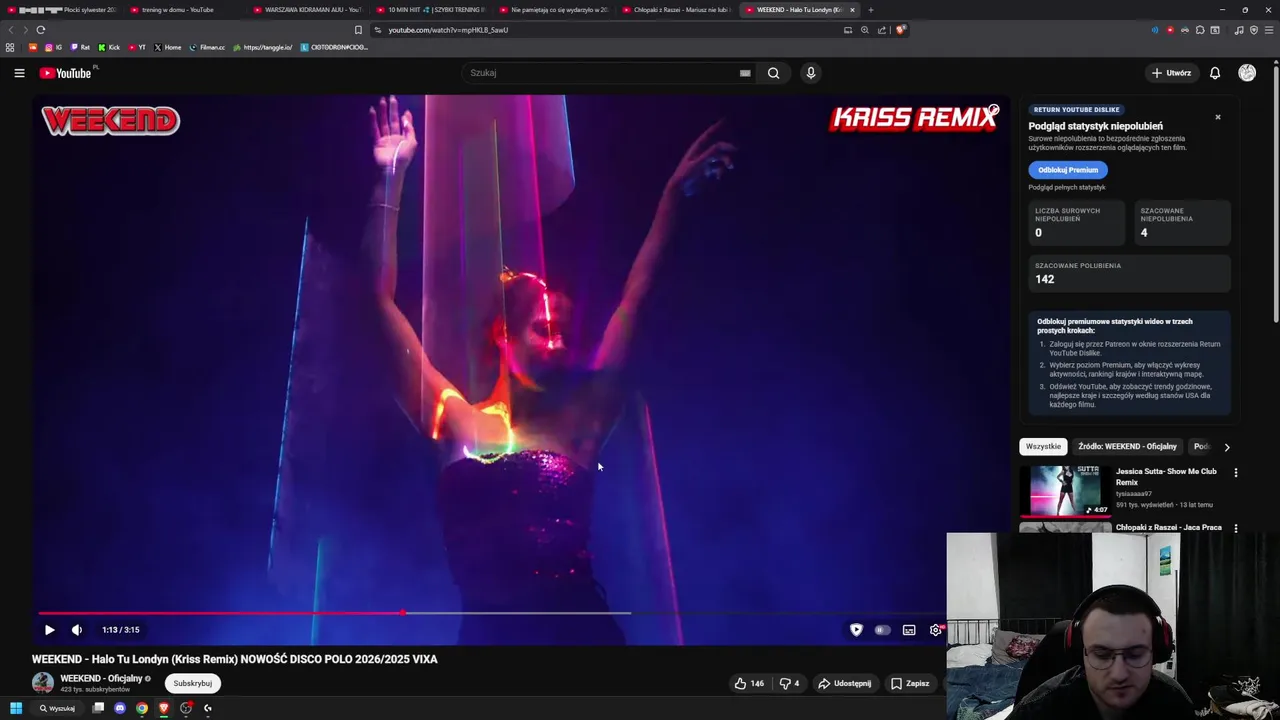Viewport: 1280px width, 720px height.
Task: Open Windows taskbar search Wyszukaj
Action: click(x=57, y=708)
